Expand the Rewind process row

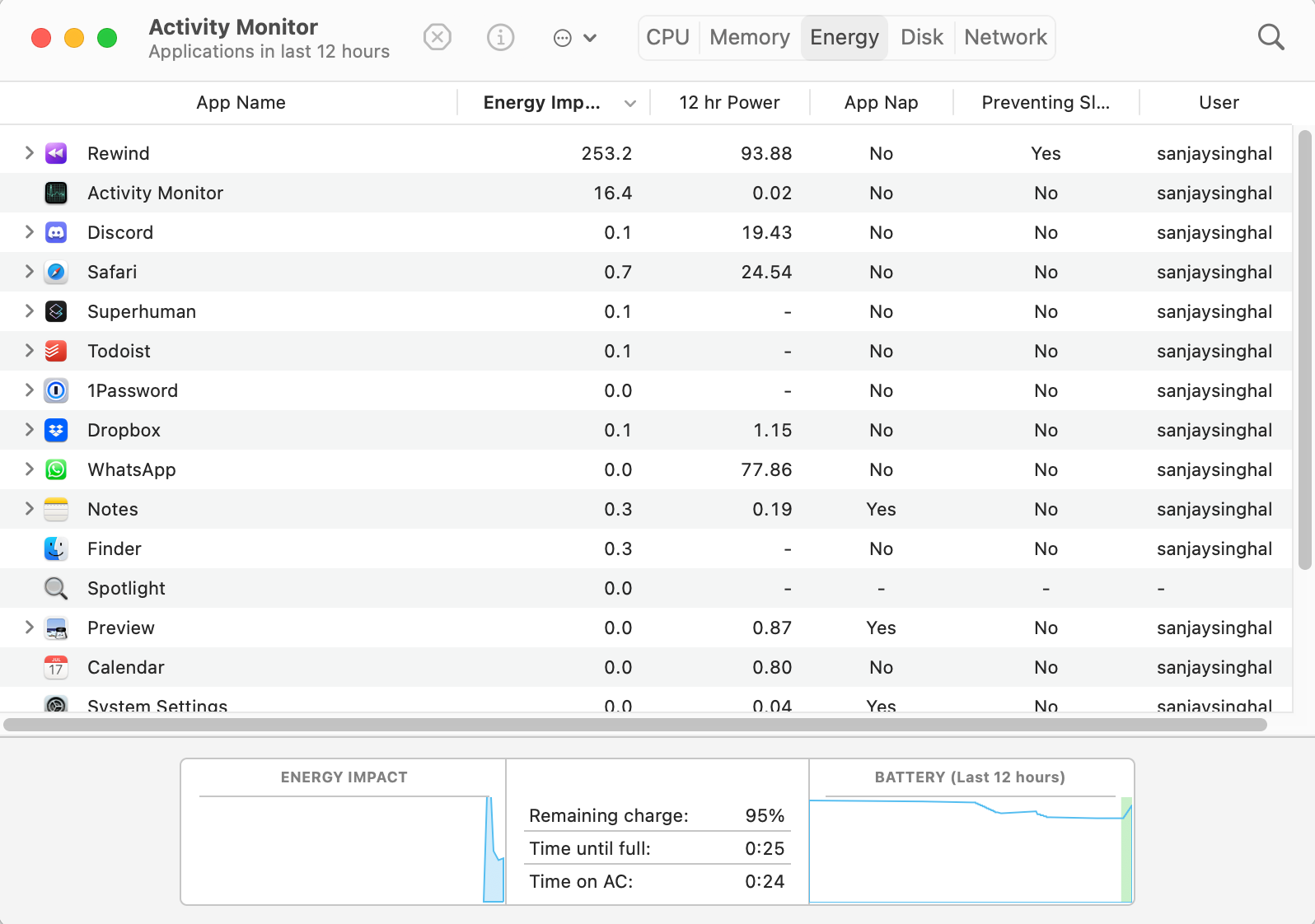[29, 152]
